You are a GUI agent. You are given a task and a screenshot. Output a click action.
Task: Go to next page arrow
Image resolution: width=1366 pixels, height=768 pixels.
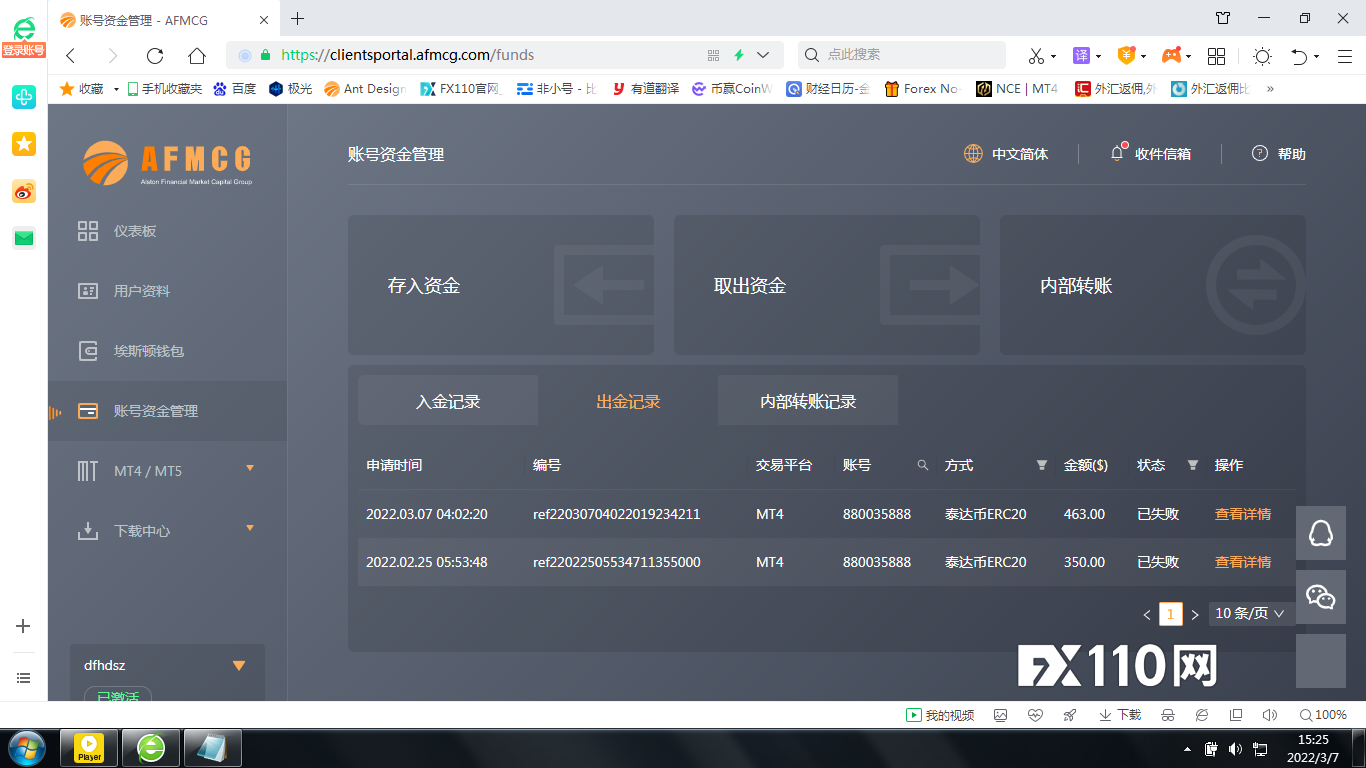[x=1195, y=615]
